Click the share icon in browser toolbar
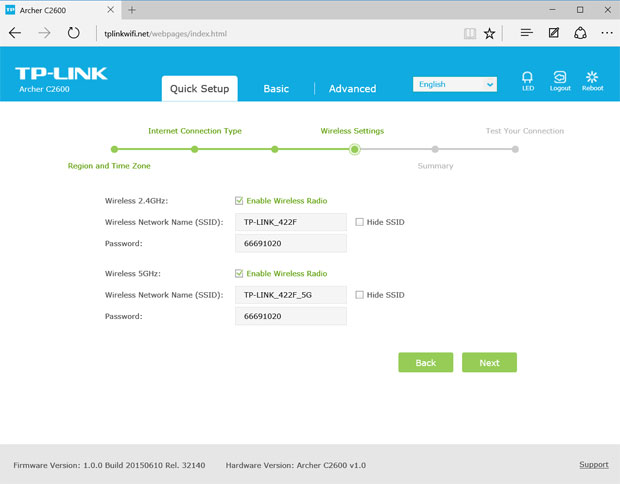This screenshot has width=620, height=484. 580,33
